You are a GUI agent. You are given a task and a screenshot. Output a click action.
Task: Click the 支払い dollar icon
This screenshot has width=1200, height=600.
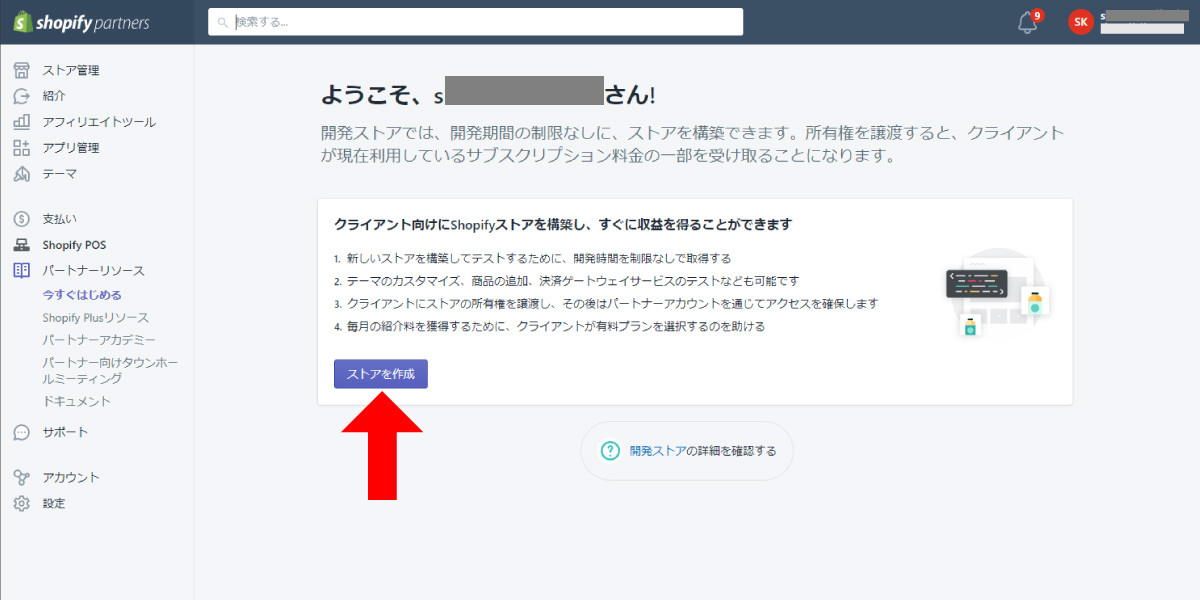22,219
